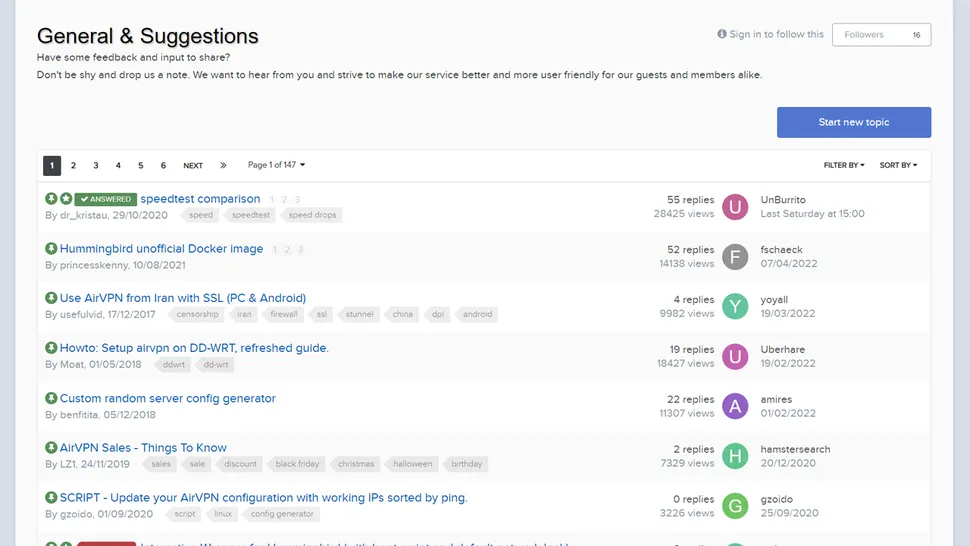Click the ANSWERED badge on speedtest comparison
Viewport: 970px width, 546px height.
[x=106, y=199]
